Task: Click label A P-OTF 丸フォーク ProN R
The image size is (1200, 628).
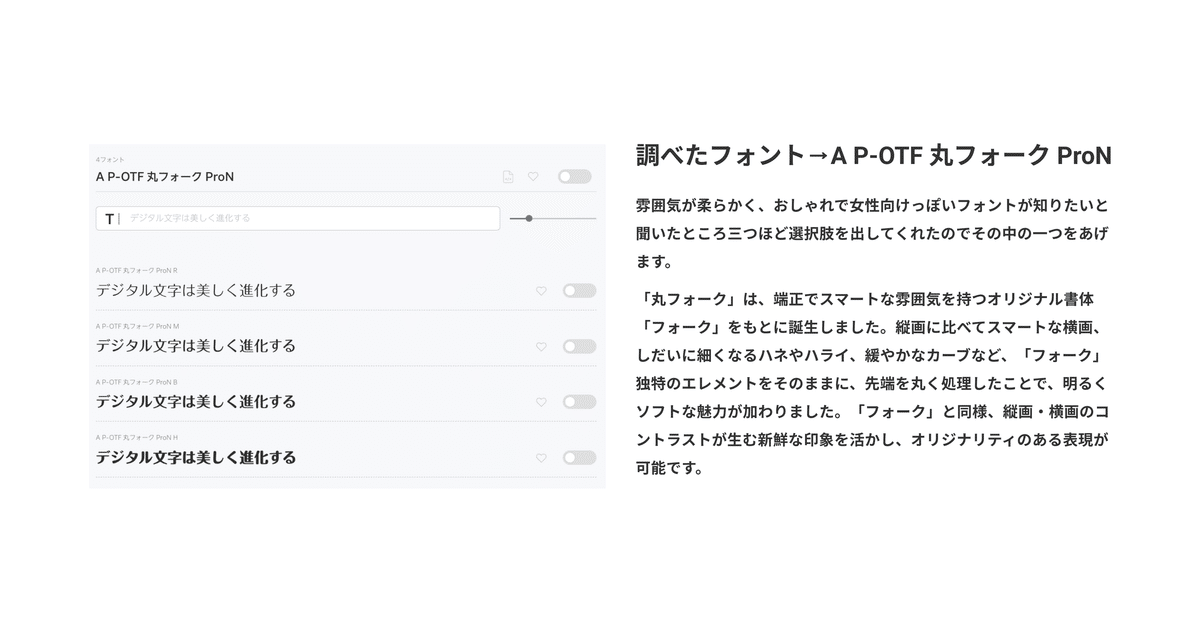Action: [137, 270]
